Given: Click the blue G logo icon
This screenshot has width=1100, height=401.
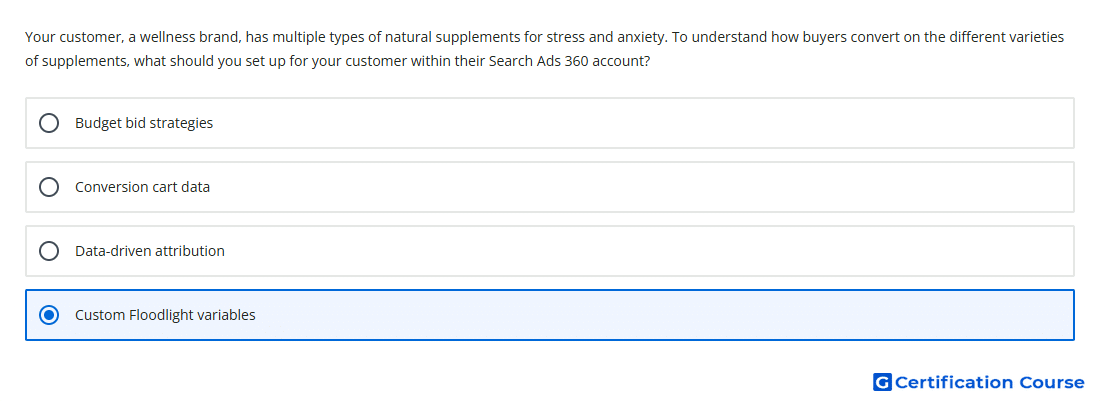Looking at the screenshot, I should click(x=882, y=382).
